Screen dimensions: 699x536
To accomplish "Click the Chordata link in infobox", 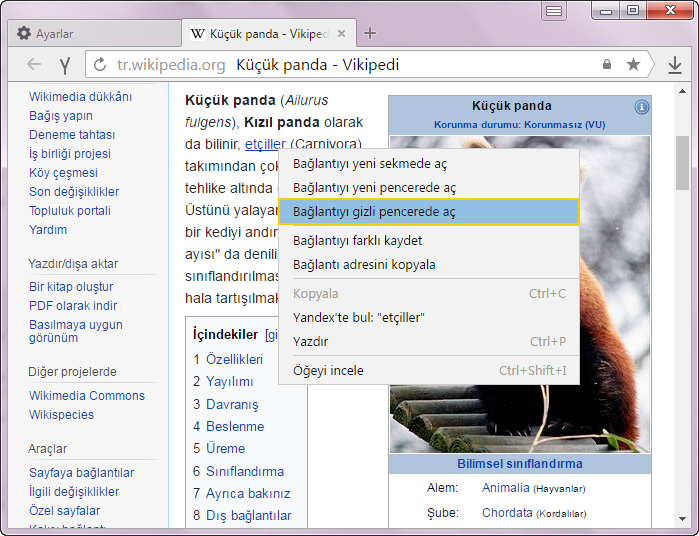I will [507, 513].
